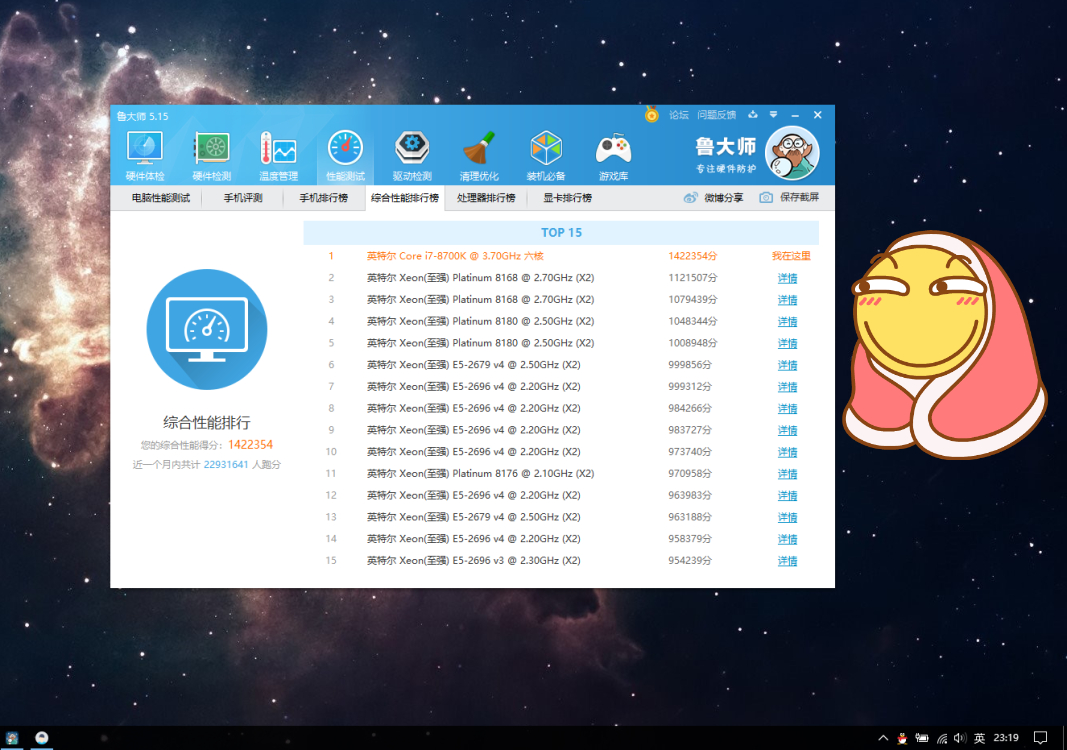
Task: Open 详情 for rank 3 Platinum 8168
Action: click(787, 299)
